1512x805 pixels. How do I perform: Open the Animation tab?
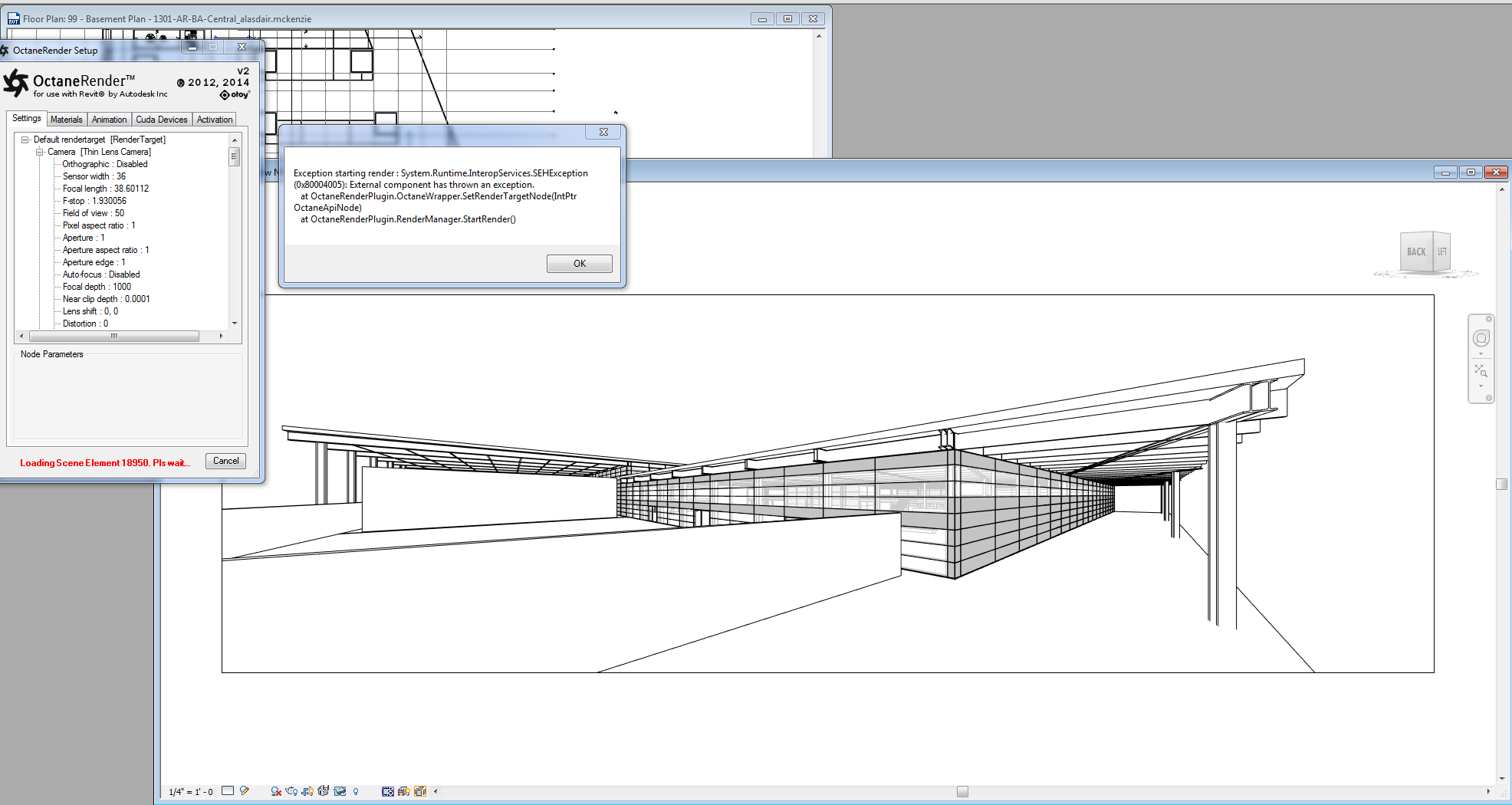pos(109,120)
